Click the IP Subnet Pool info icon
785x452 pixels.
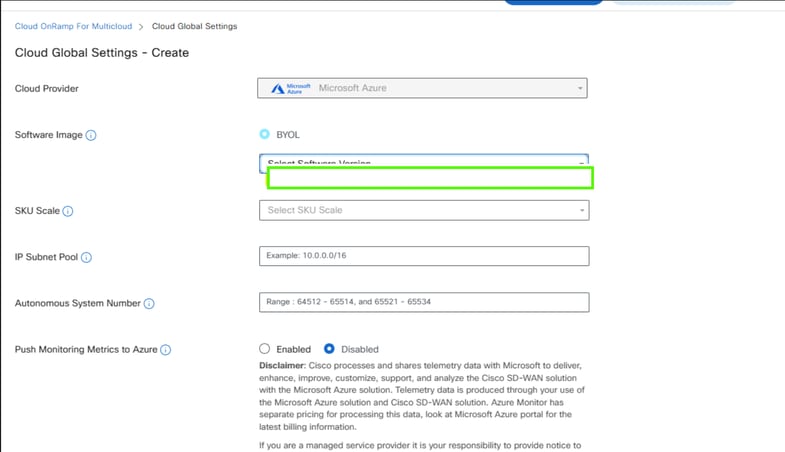(86, 257)
